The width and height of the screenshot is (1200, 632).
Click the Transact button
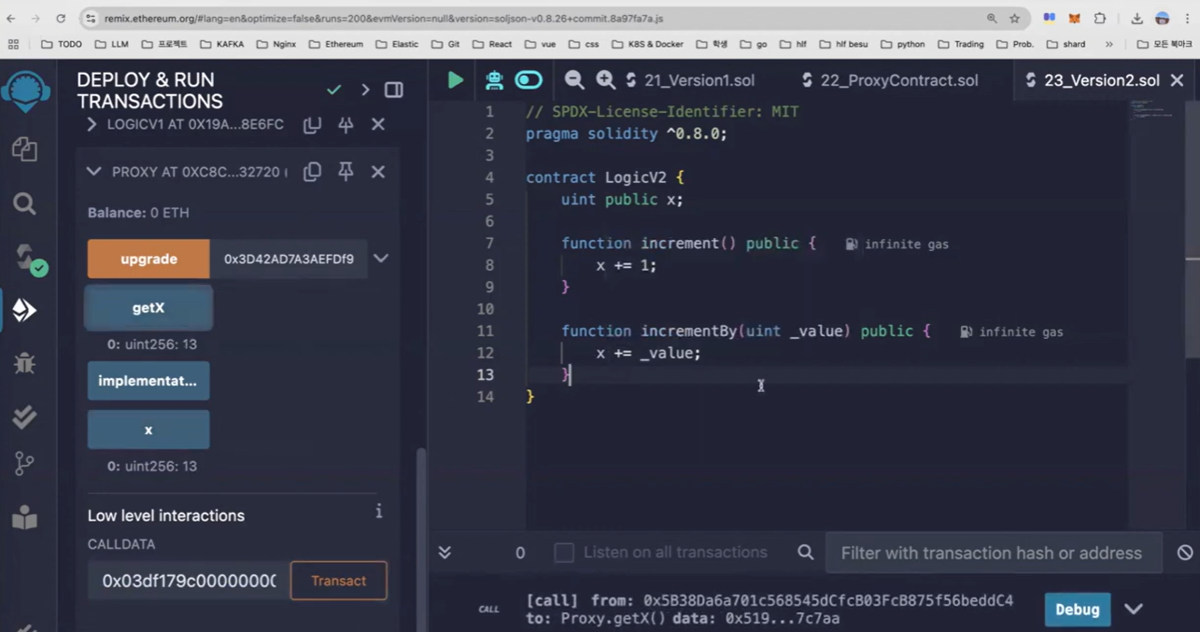338,581
